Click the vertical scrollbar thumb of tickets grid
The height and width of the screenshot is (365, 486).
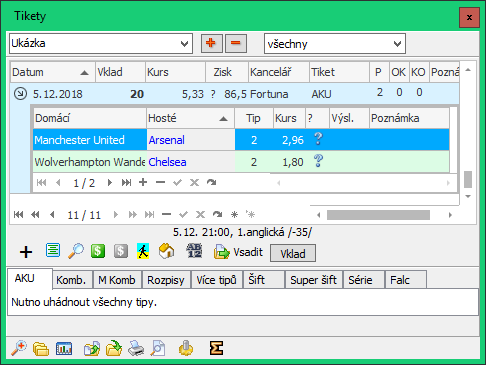coord(468,179)
